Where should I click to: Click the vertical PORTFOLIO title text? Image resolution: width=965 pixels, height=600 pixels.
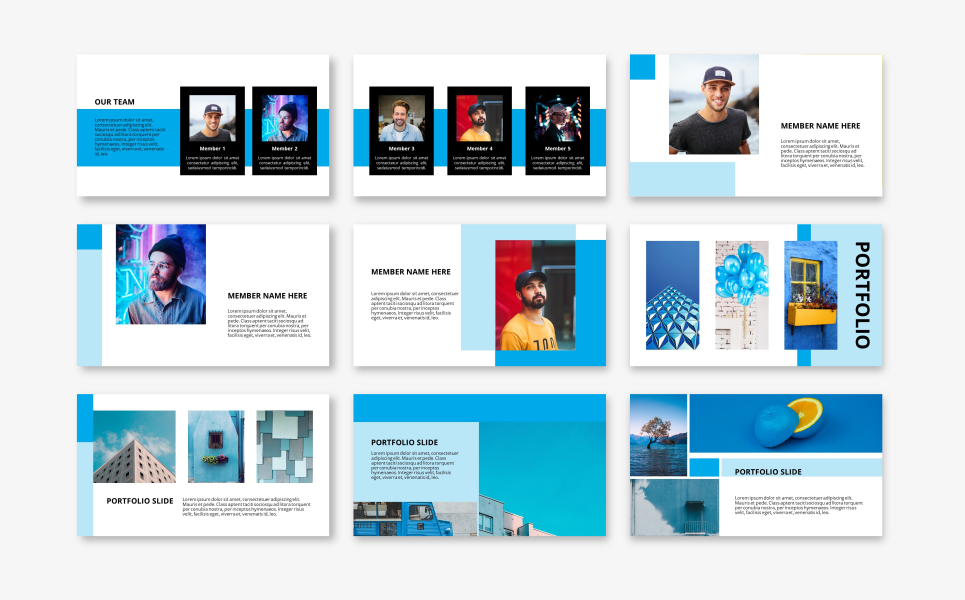click(861, 295)
